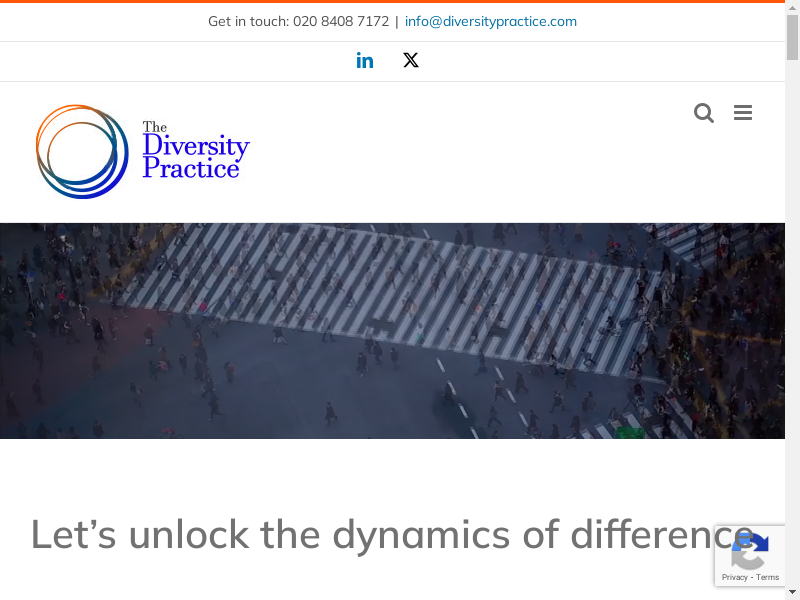Open the X (Twitter) social icon
The height and width of the screenshot is (600, 800).
click(411, 61)
